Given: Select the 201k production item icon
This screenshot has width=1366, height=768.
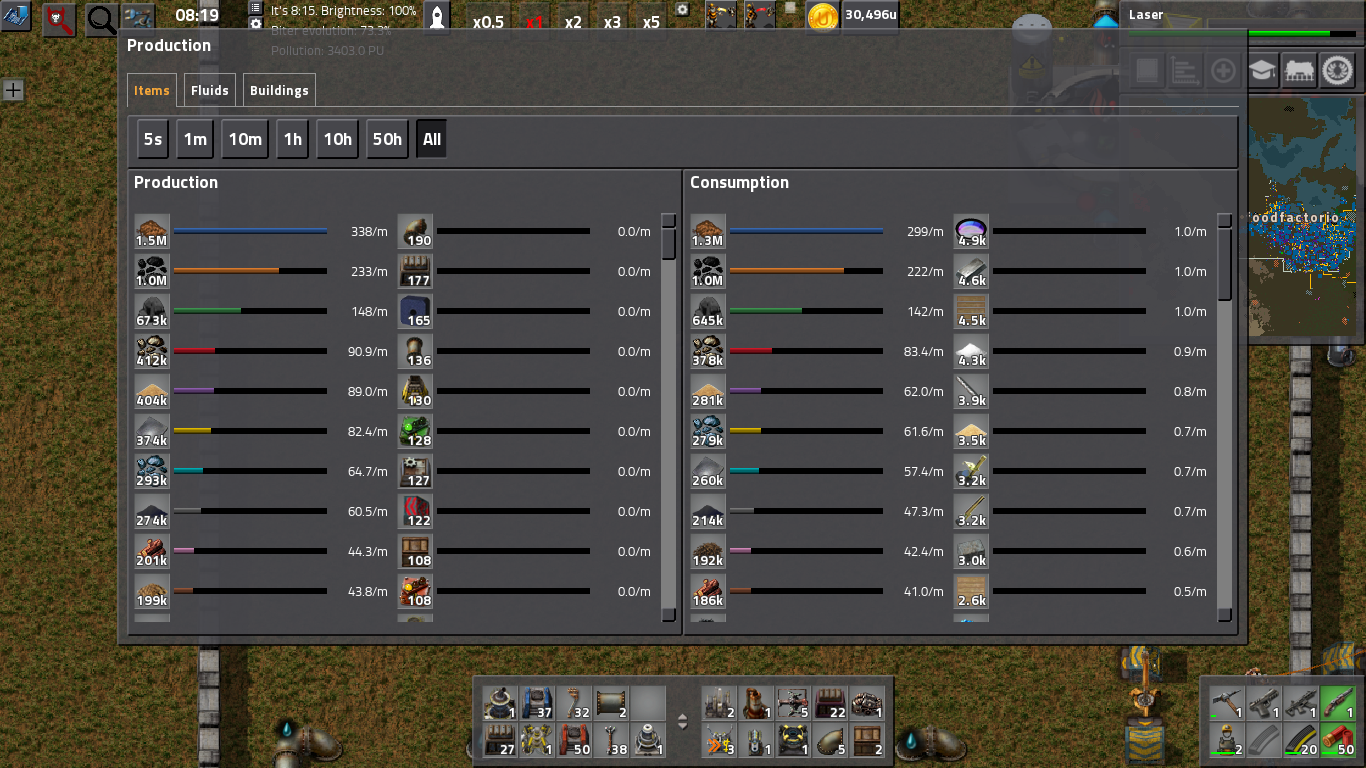Looking at the screenshot, I should pyautogui.click(x=152, y=551).
